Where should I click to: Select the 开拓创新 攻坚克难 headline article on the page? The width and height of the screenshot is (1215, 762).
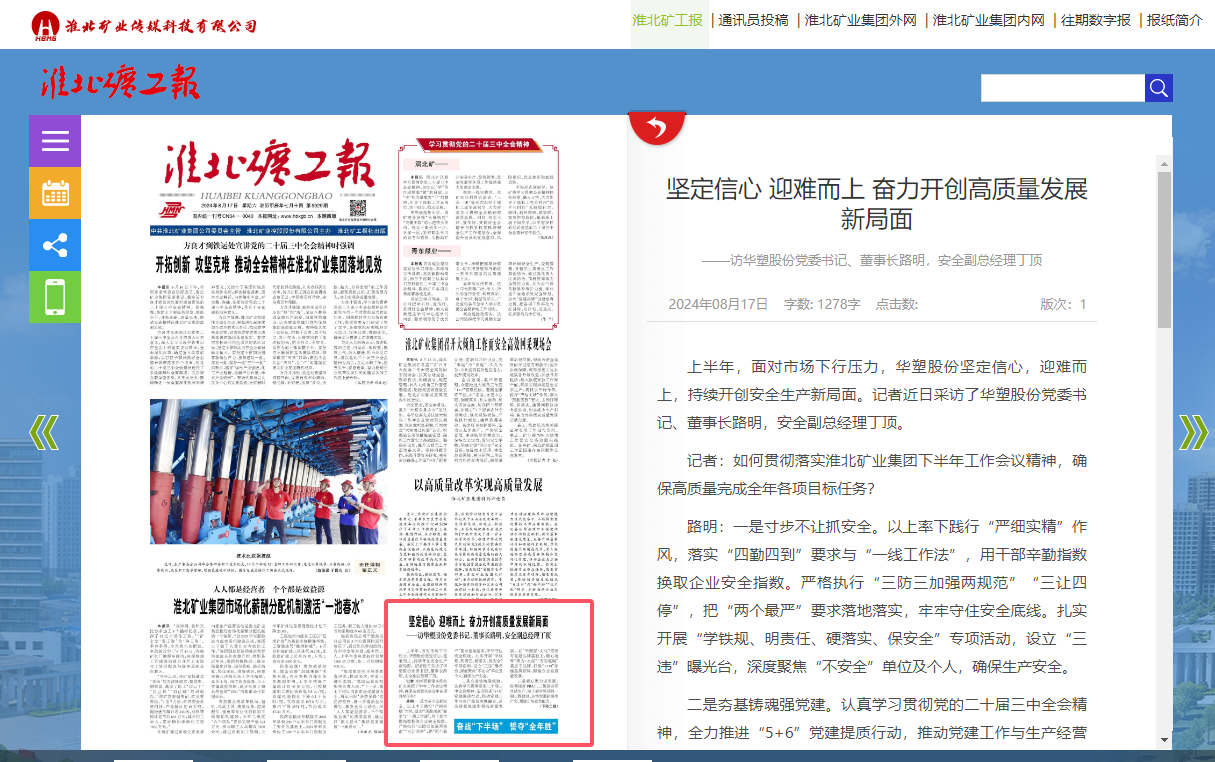(268, 265)
